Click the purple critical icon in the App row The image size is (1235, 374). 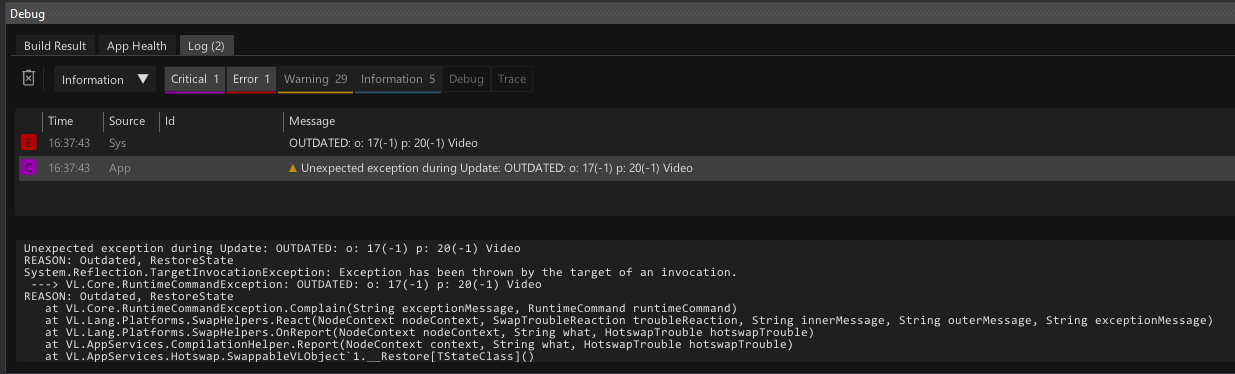(29, 168)
